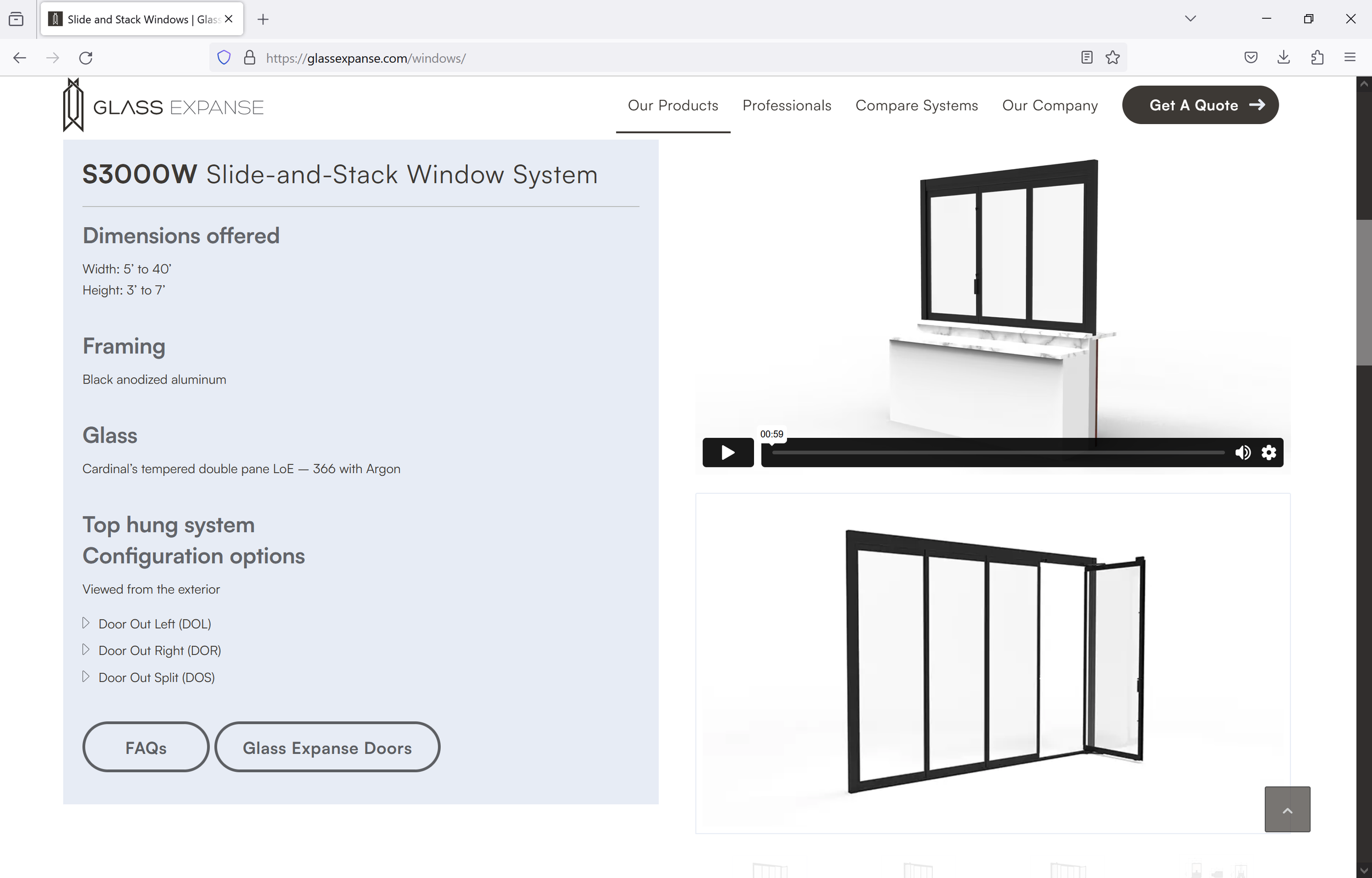1372x878 pixels.
Task: Open the Our Products menu
Action: [673, 105]
